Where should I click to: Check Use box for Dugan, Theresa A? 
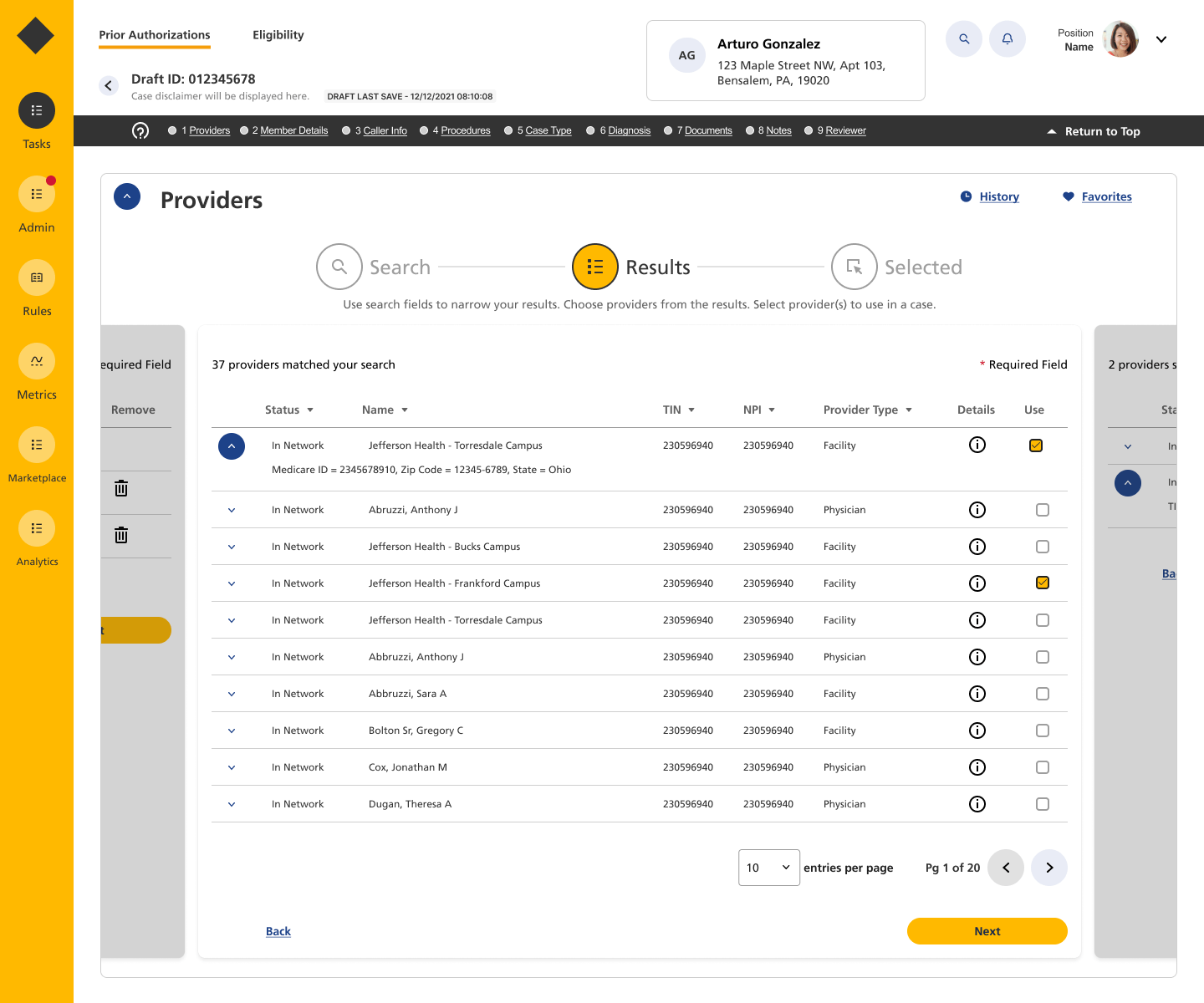(x=1042, y=804)
